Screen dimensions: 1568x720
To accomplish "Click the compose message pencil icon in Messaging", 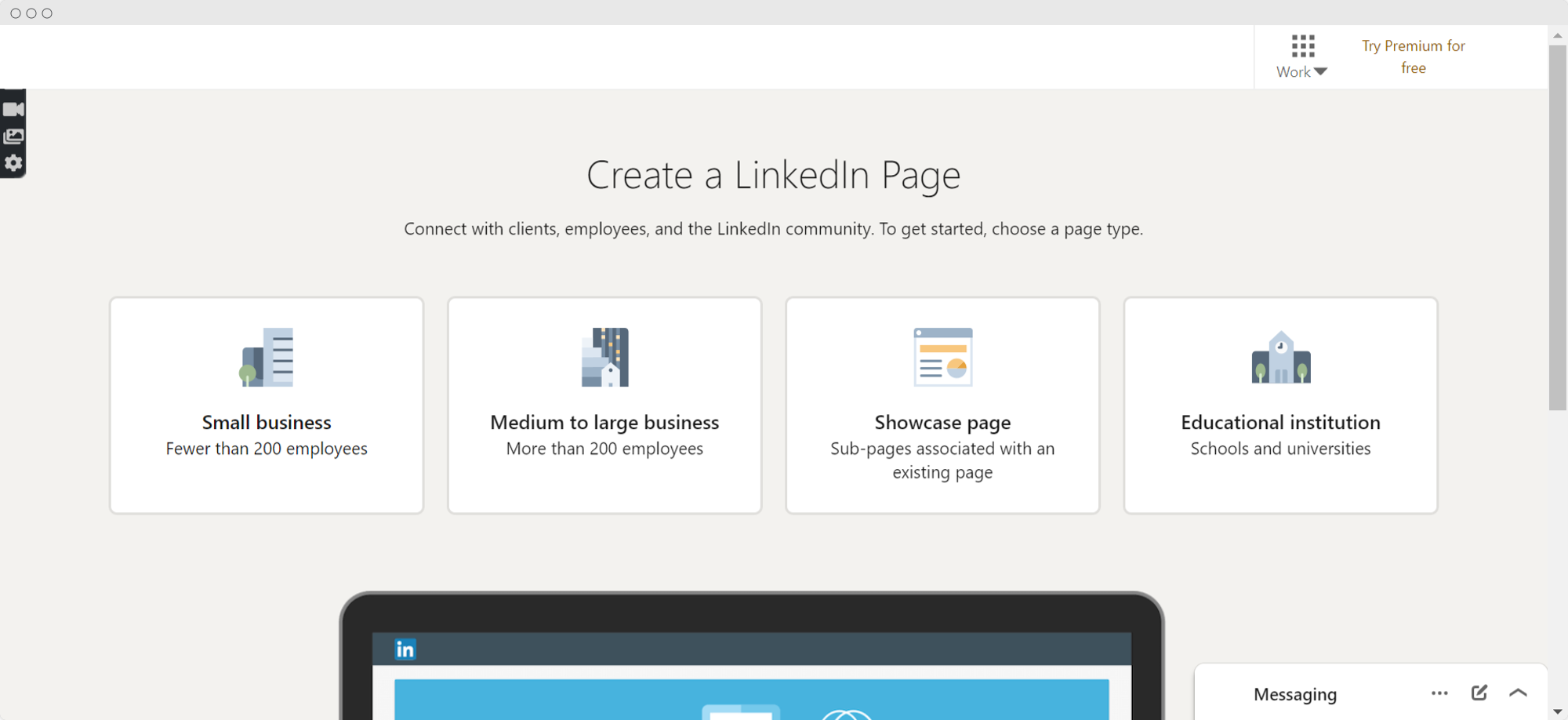I will pyautogui.click(x=1479, y=693).
